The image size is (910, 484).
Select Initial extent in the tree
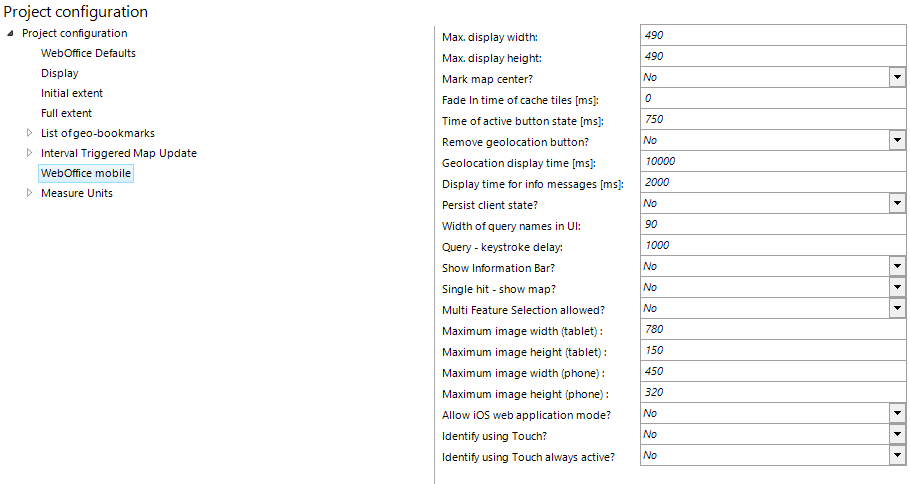coord(72,93)
